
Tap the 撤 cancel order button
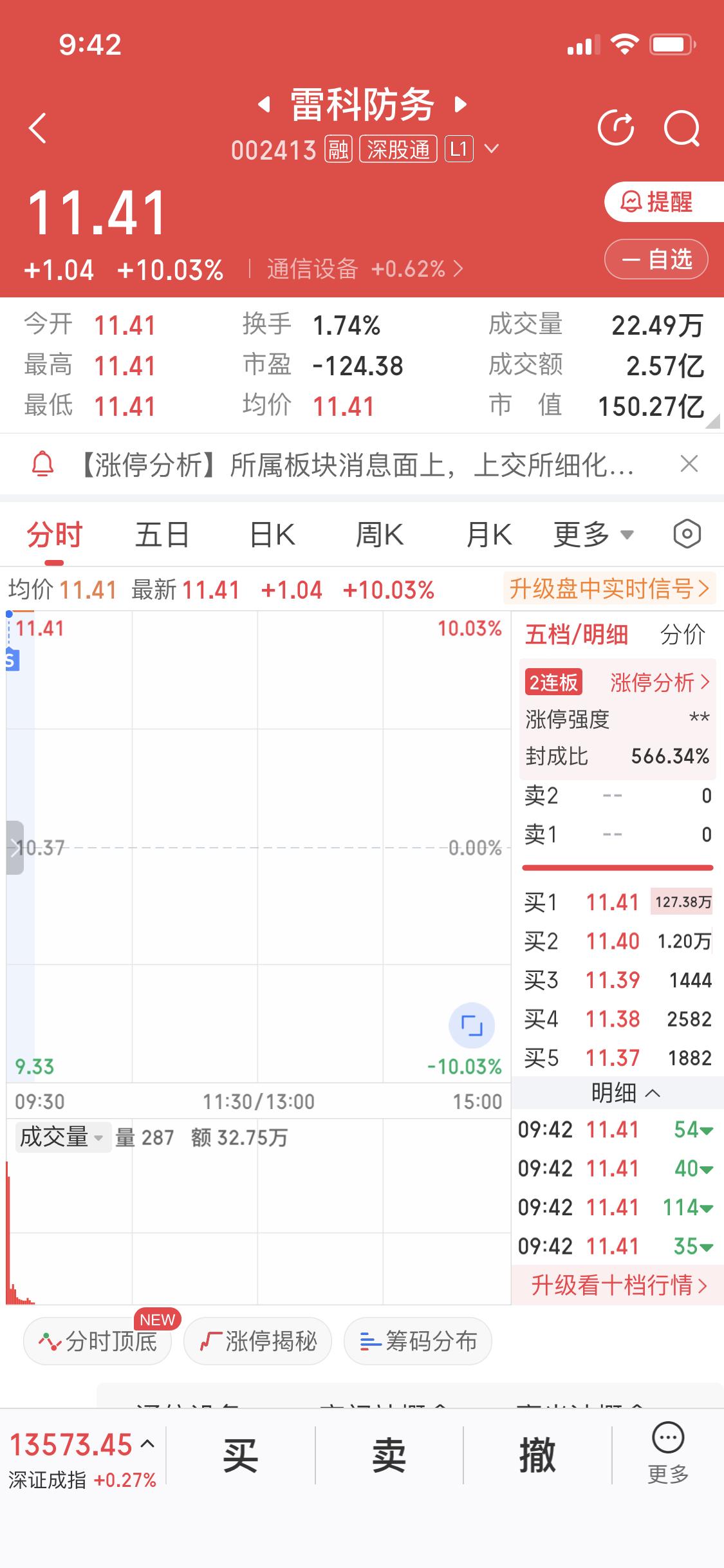(x=537, y=1455)
